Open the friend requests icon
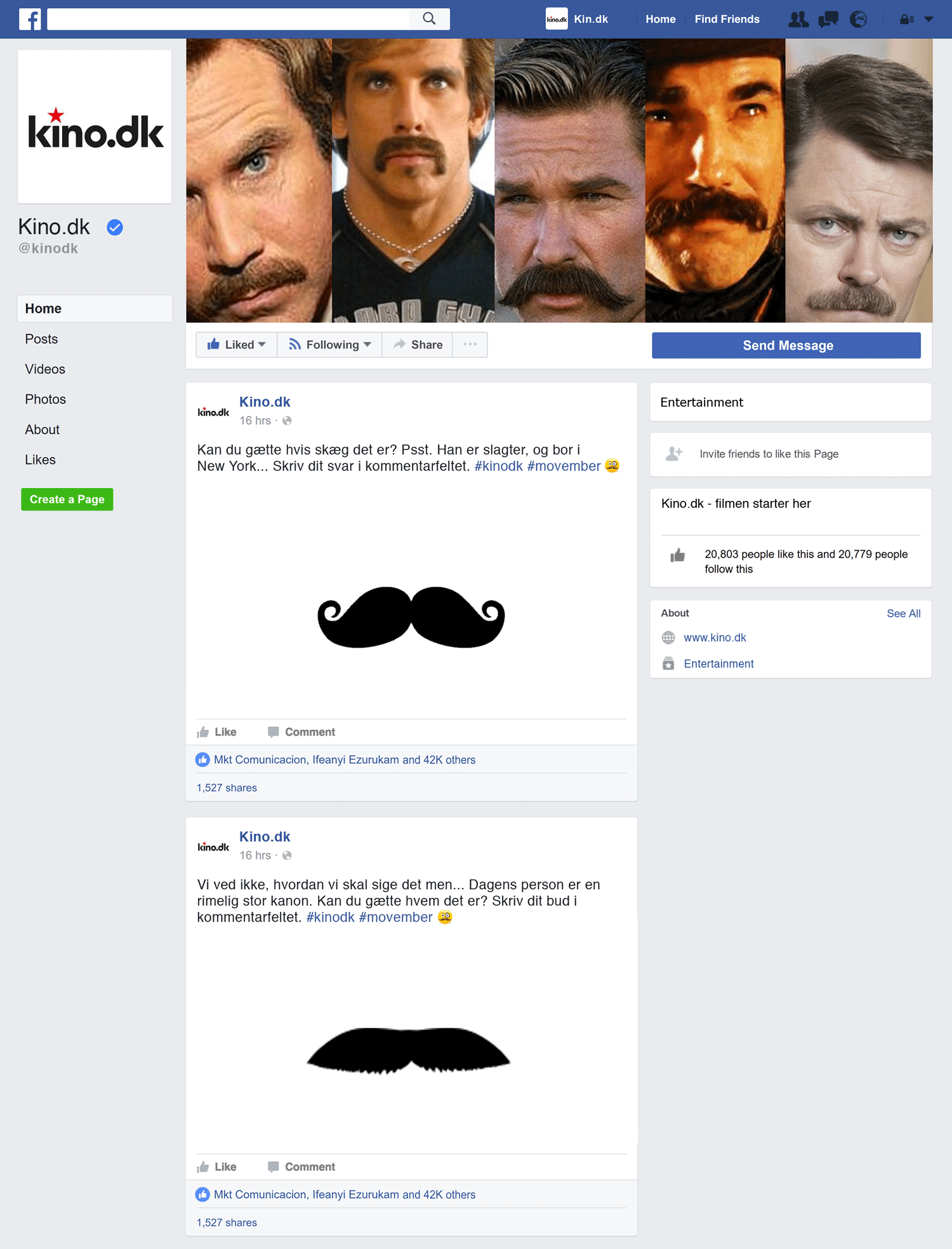 798,20
